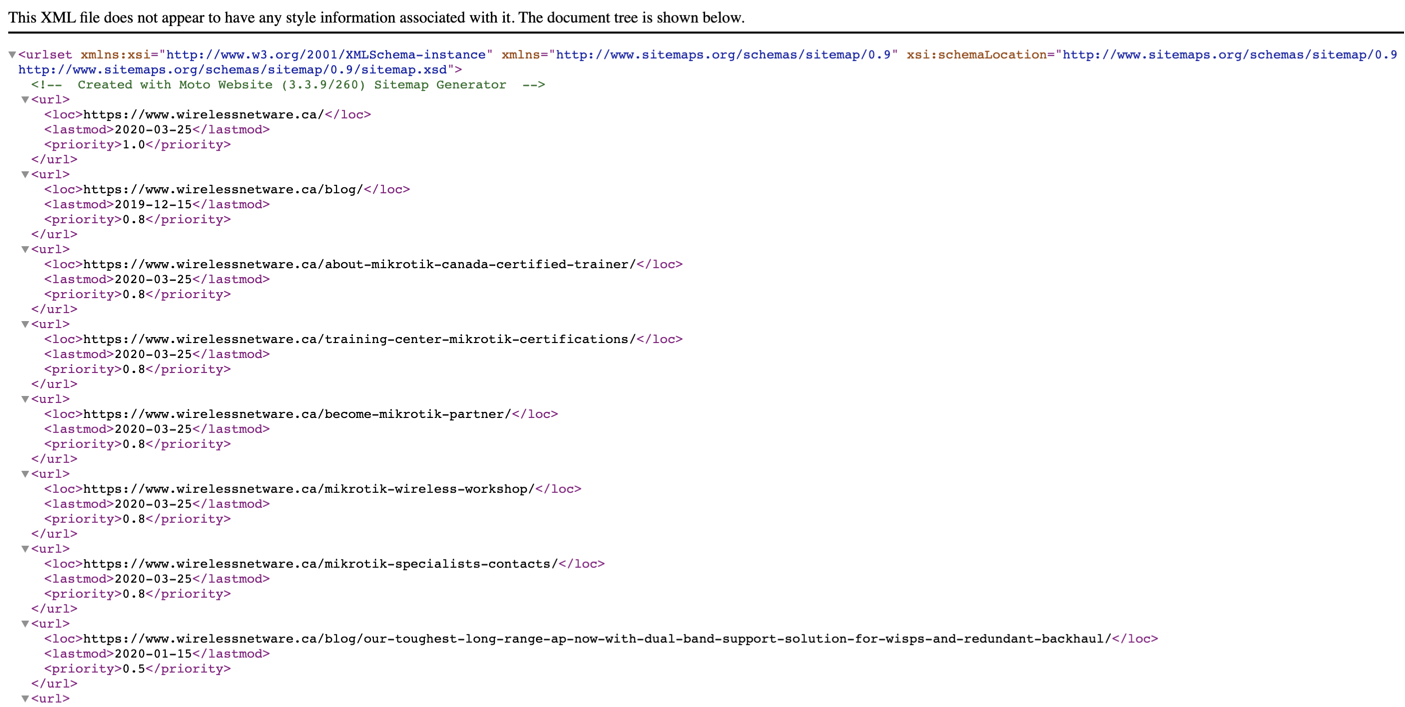The height and width of the screenshot is (707, 1405).
Task: Collapse url node for training-center-mikrotik-certifications
Action: 25,325
